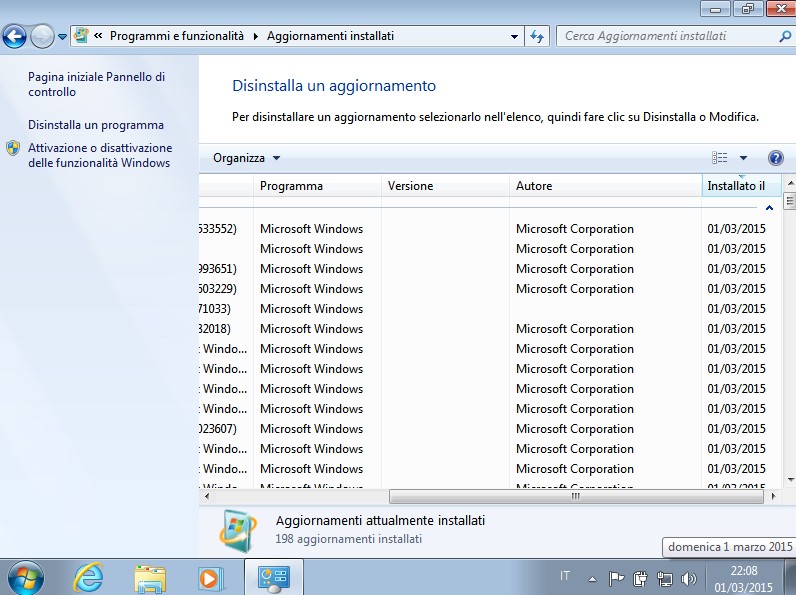Minimize the window
This screenshot has width=796, height=595.
coord(715,9)
